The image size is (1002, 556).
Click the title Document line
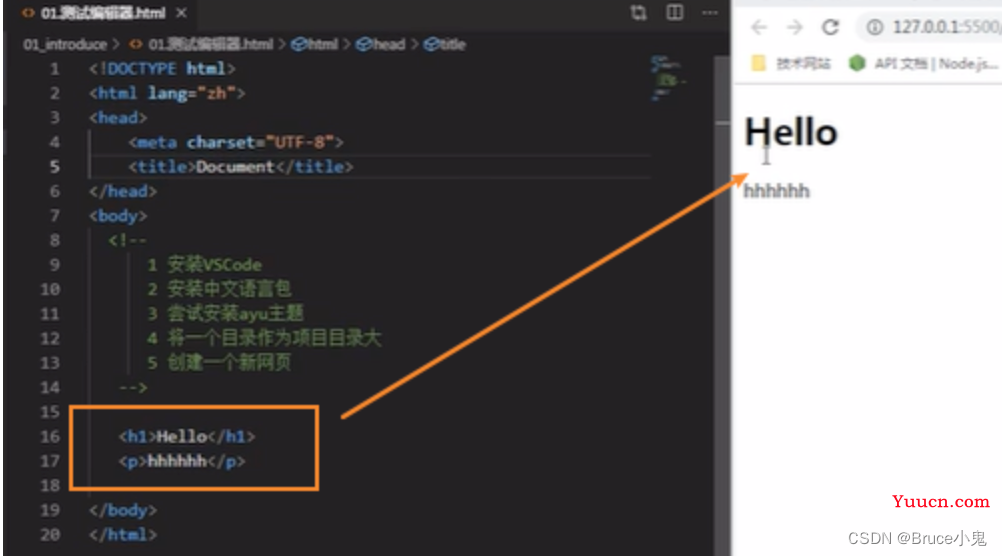pyautogui.click(x=241, y=167)
